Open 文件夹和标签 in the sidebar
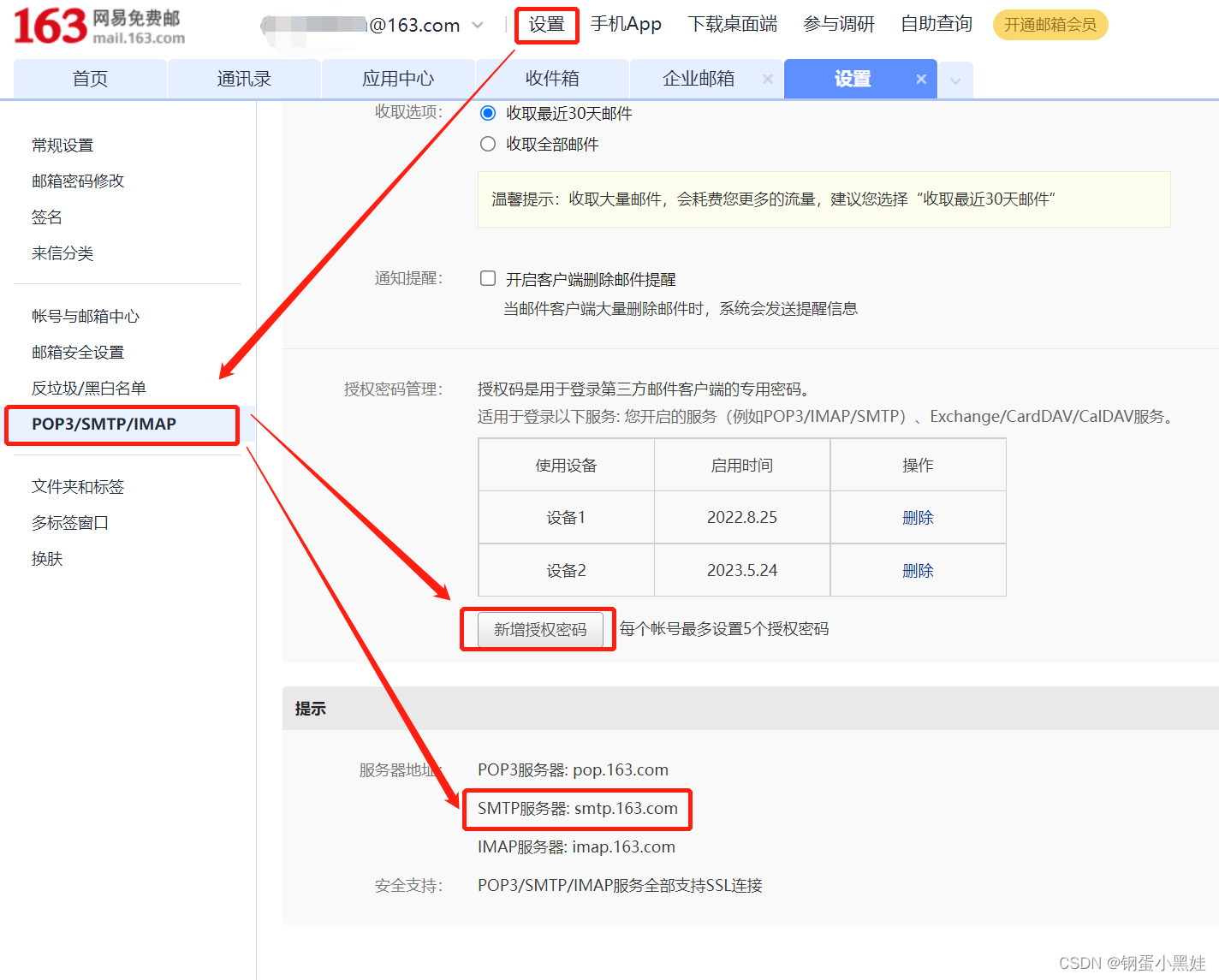 pos(78,487)
